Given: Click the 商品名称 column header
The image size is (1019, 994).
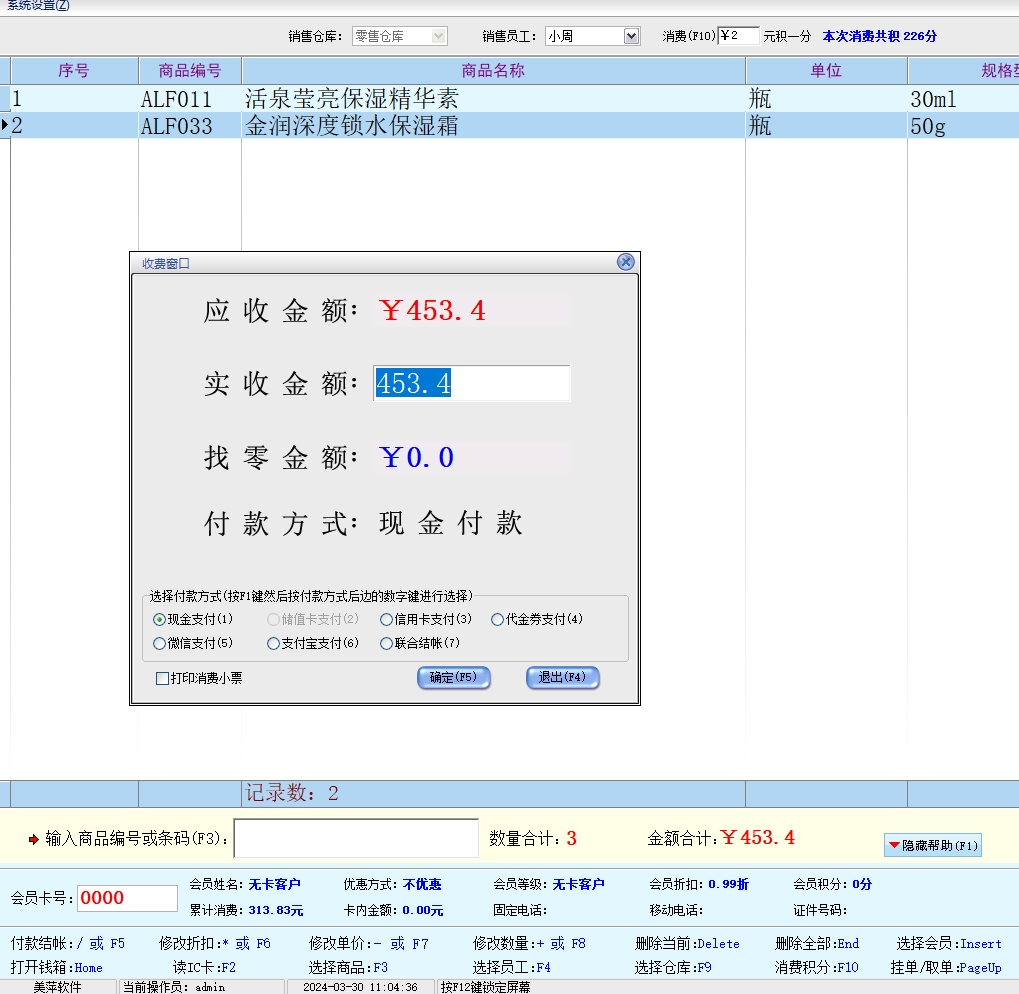Looking at the screenshot, I should point(493,71).
